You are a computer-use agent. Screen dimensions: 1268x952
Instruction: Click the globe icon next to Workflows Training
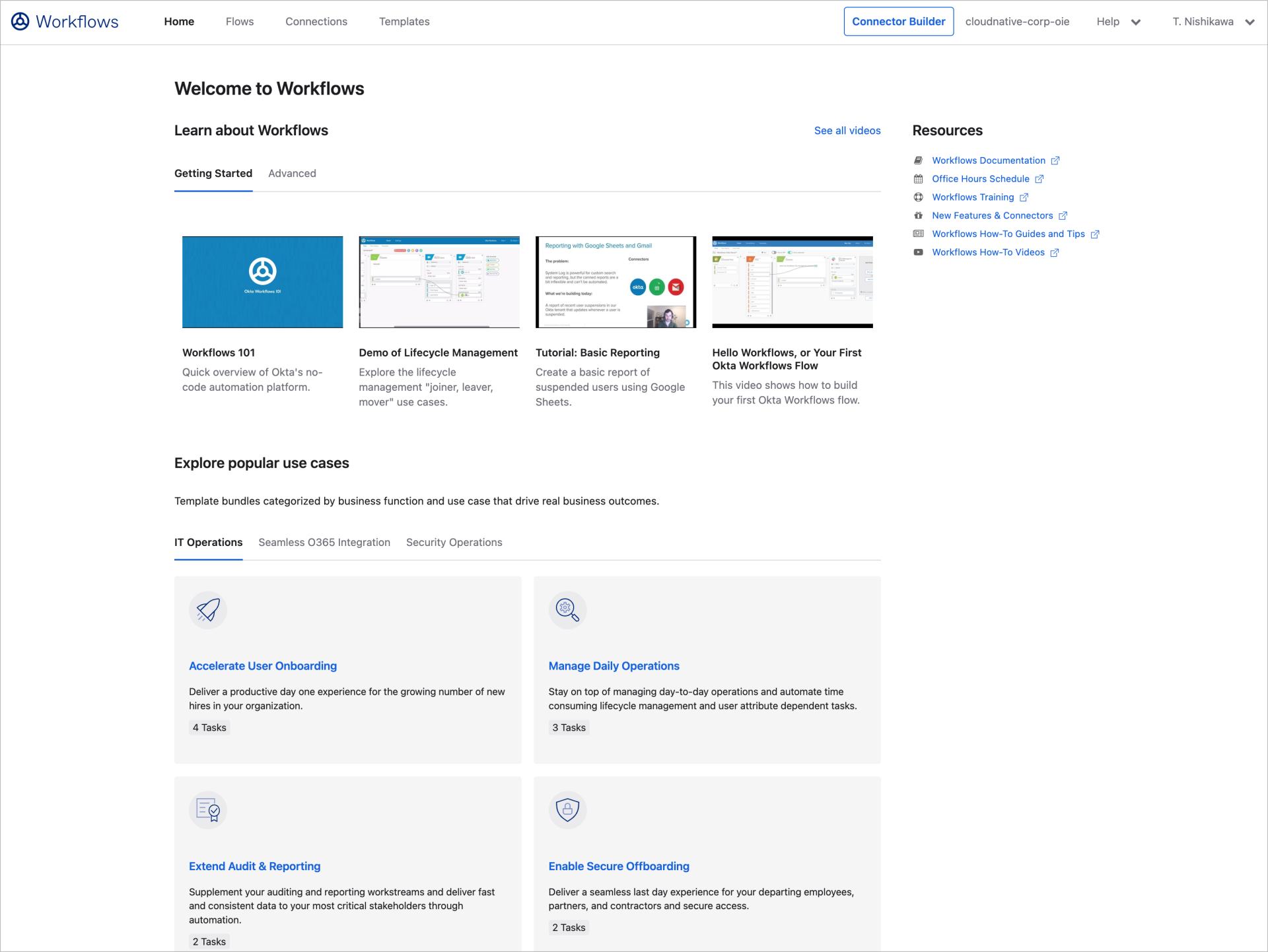(919, 197)
